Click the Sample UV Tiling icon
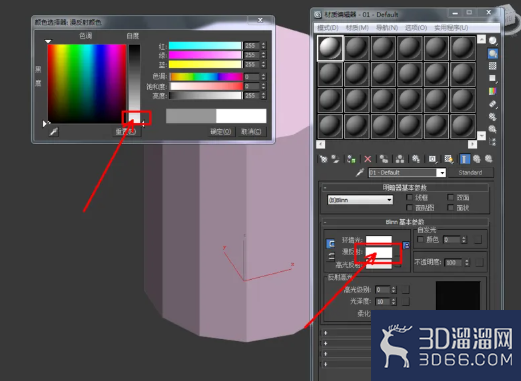 tap(493, 78)
